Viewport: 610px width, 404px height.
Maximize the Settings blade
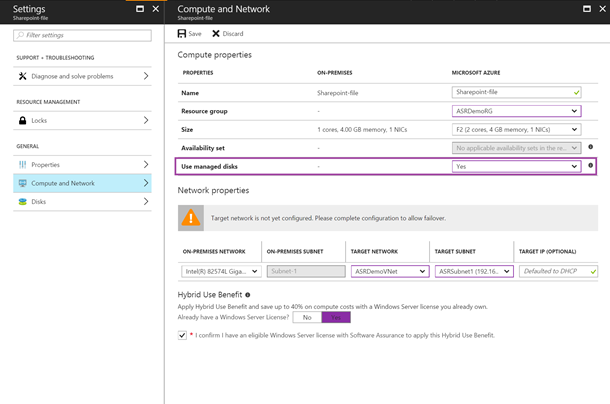[x=140, y=9]
